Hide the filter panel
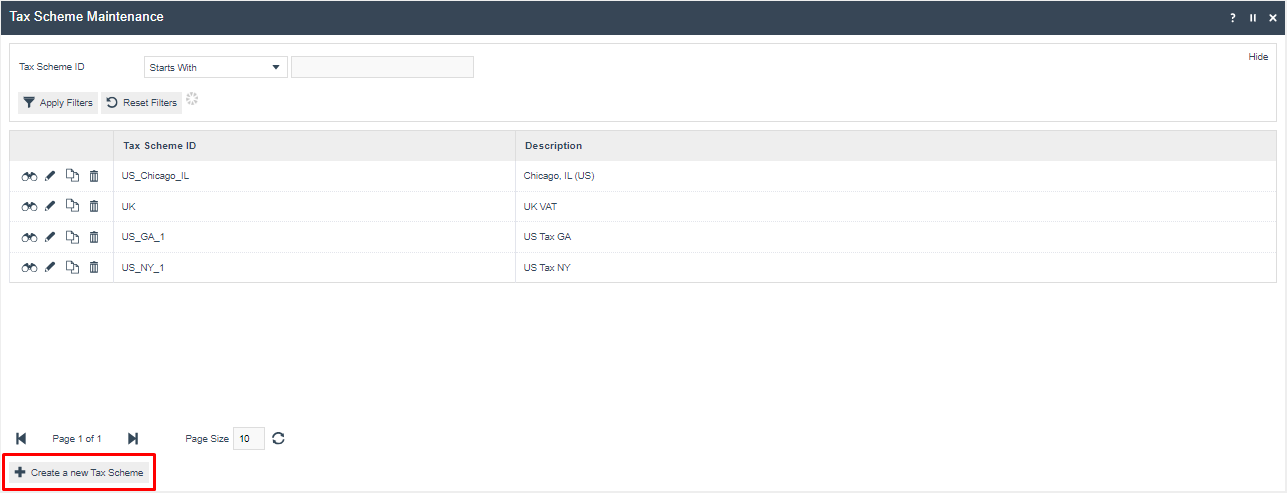 point(1258,57)
